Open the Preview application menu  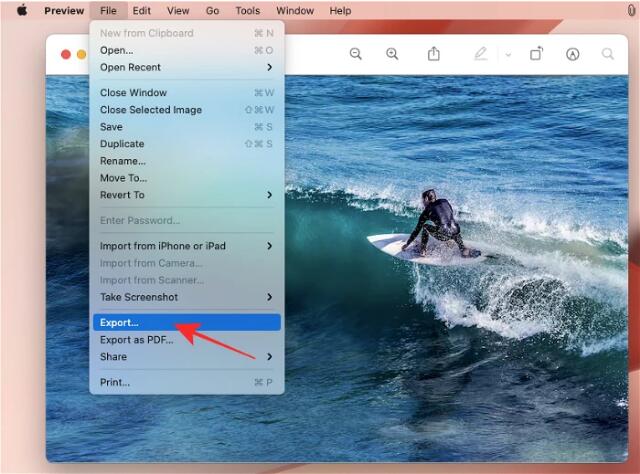point(64,11)
